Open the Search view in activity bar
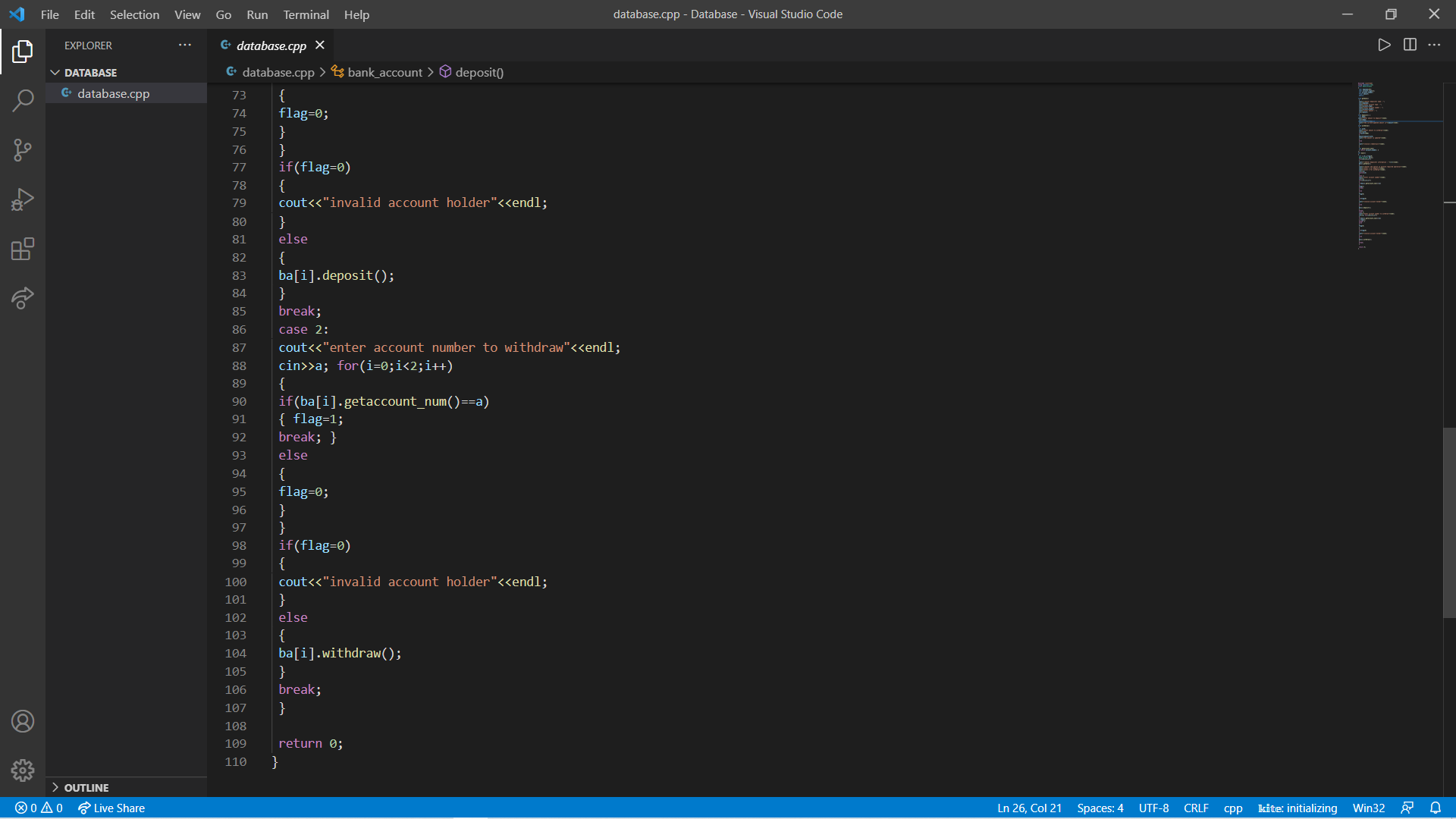 point(23,100)
